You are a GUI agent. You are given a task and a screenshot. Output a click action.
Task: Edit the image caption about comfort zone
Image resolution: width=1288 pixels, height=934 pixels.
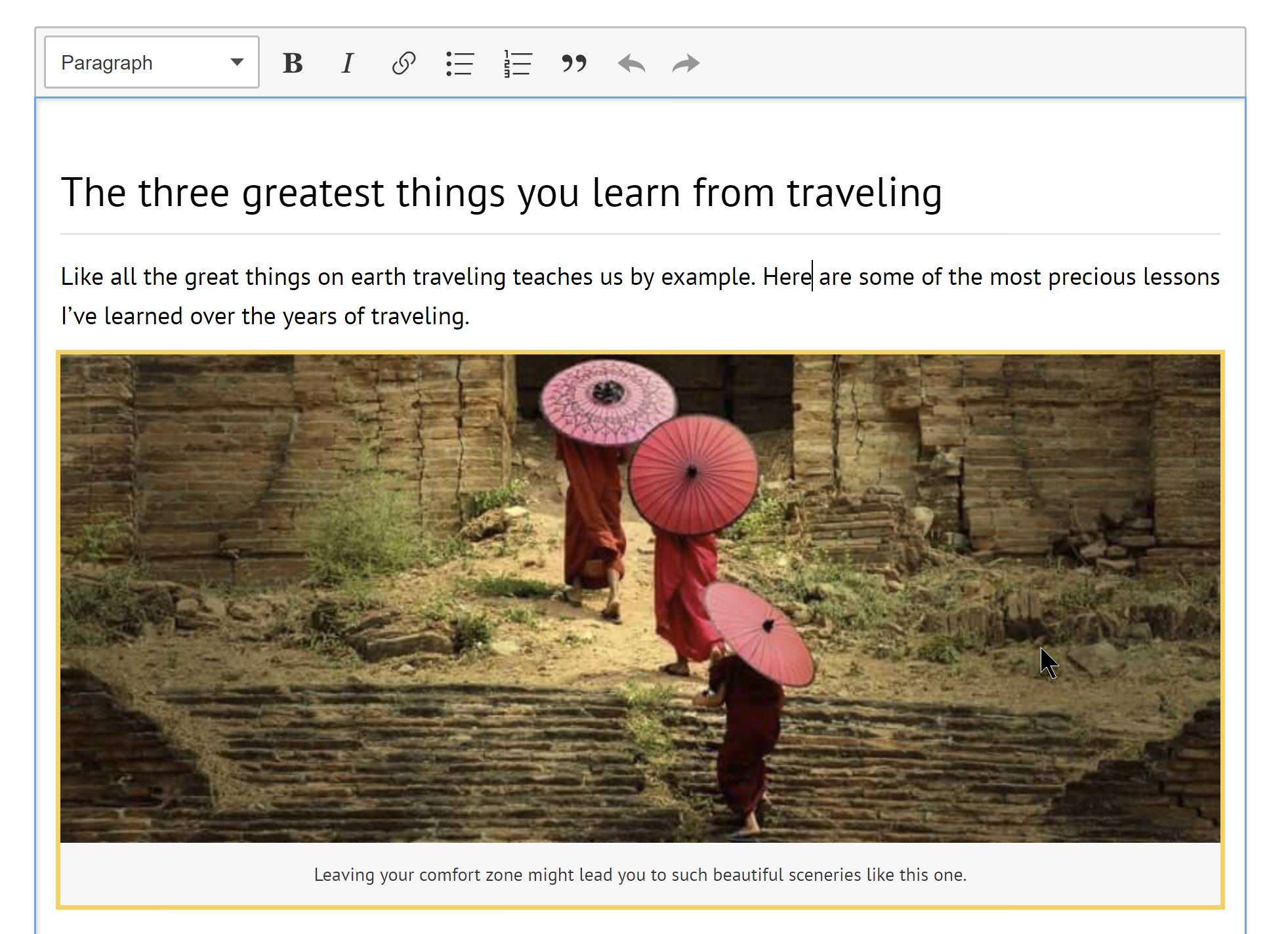click(640, 875)
